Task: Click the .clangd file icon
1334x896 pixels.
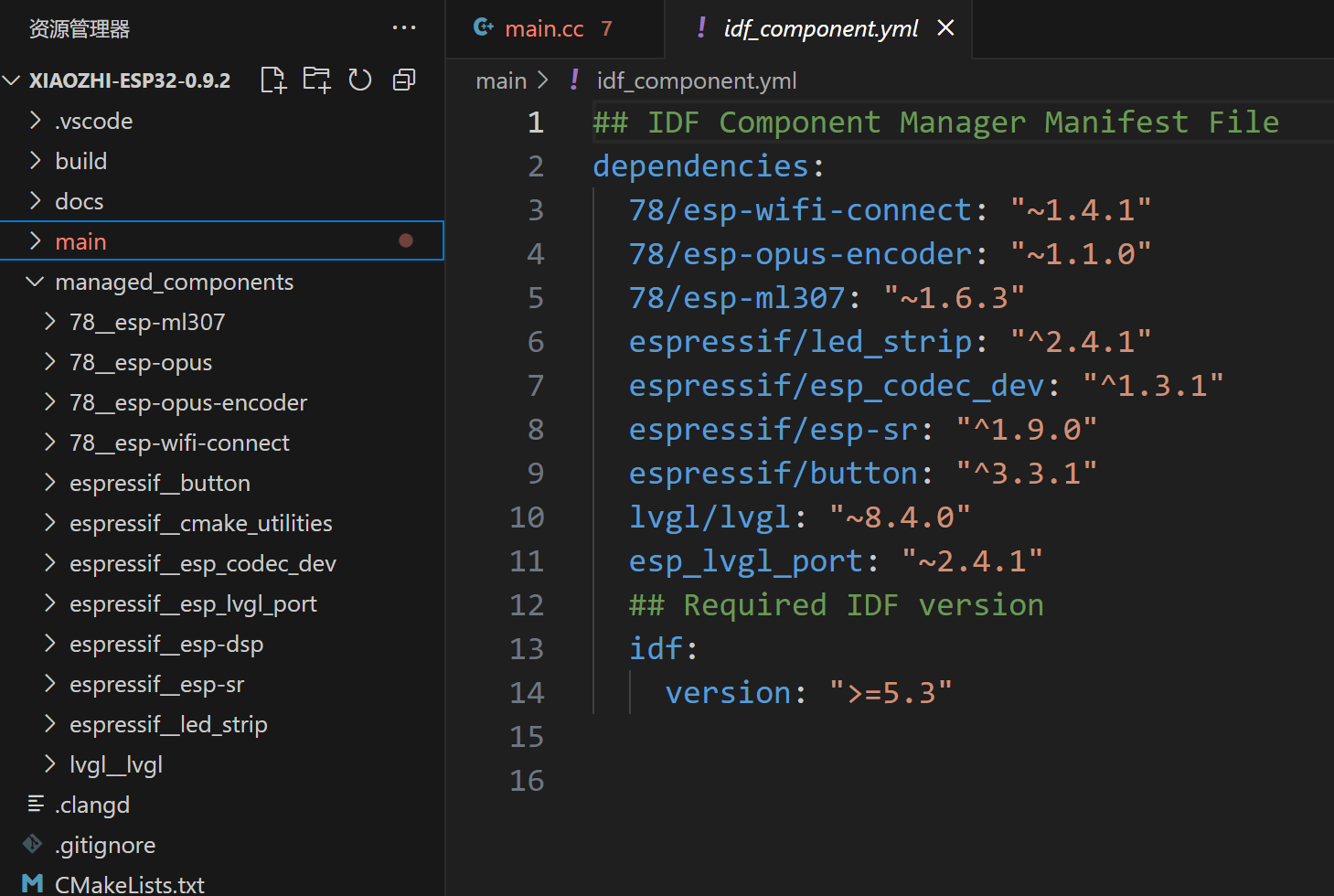Action: click(x=36, y=804)
